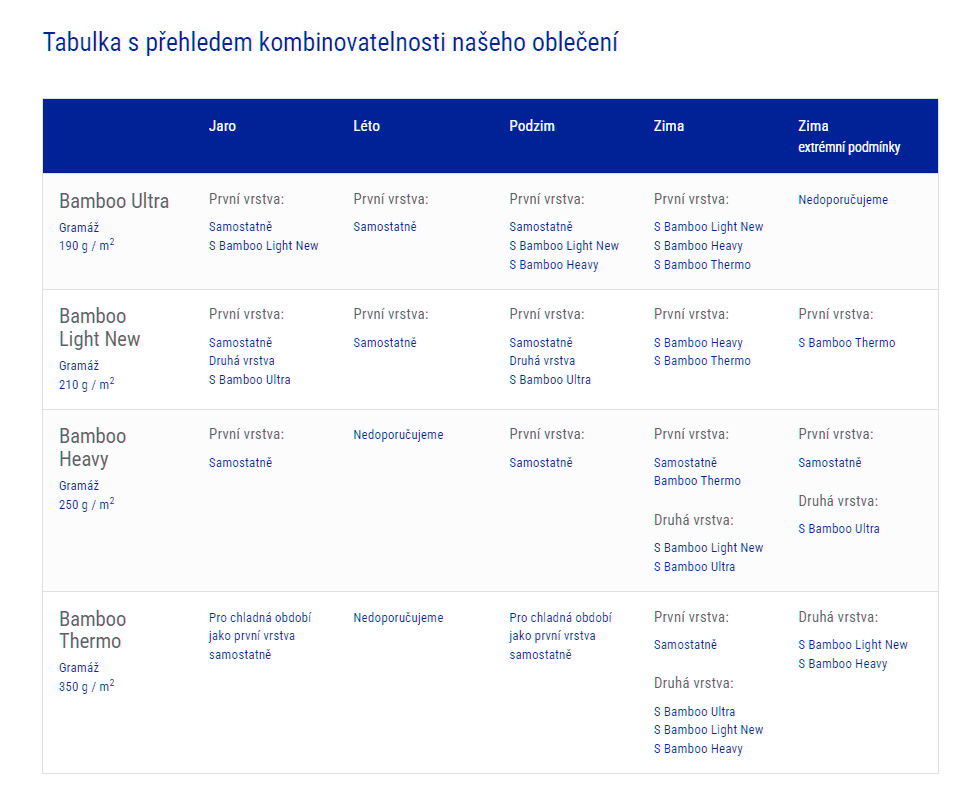Screen dimensions: 979x810
Task: Click the 'extrémní podmínky' header subtitle
Action: (849, 147)
